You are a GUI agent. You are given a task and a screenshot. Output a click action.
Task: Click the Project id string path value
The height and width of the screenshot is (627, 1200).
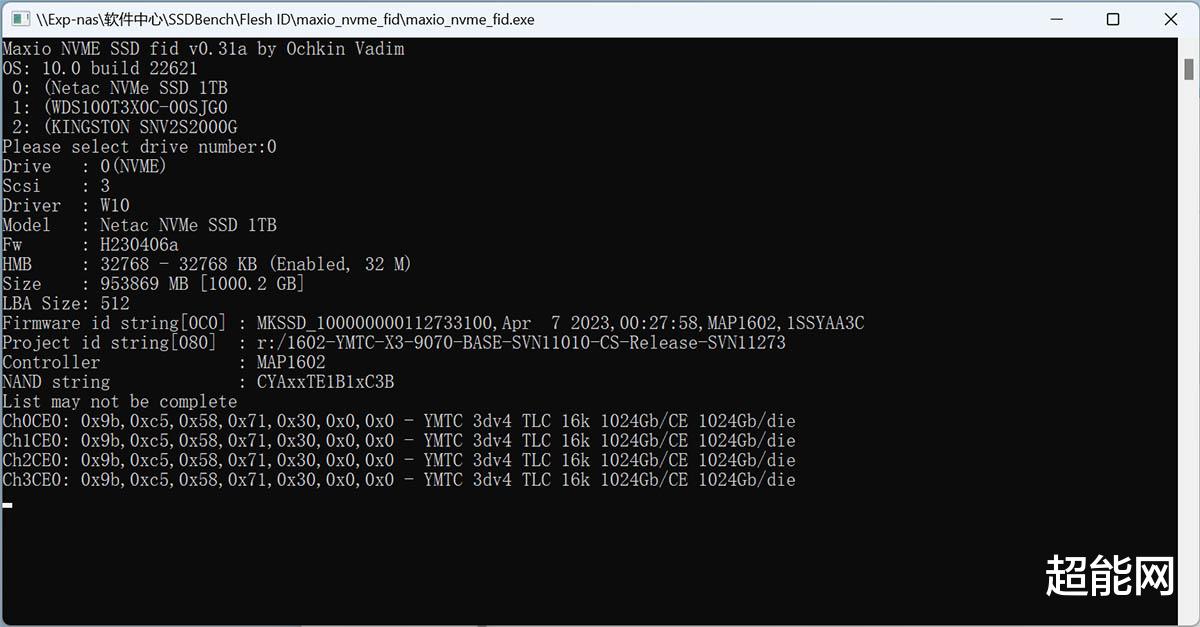pos(521,343)
